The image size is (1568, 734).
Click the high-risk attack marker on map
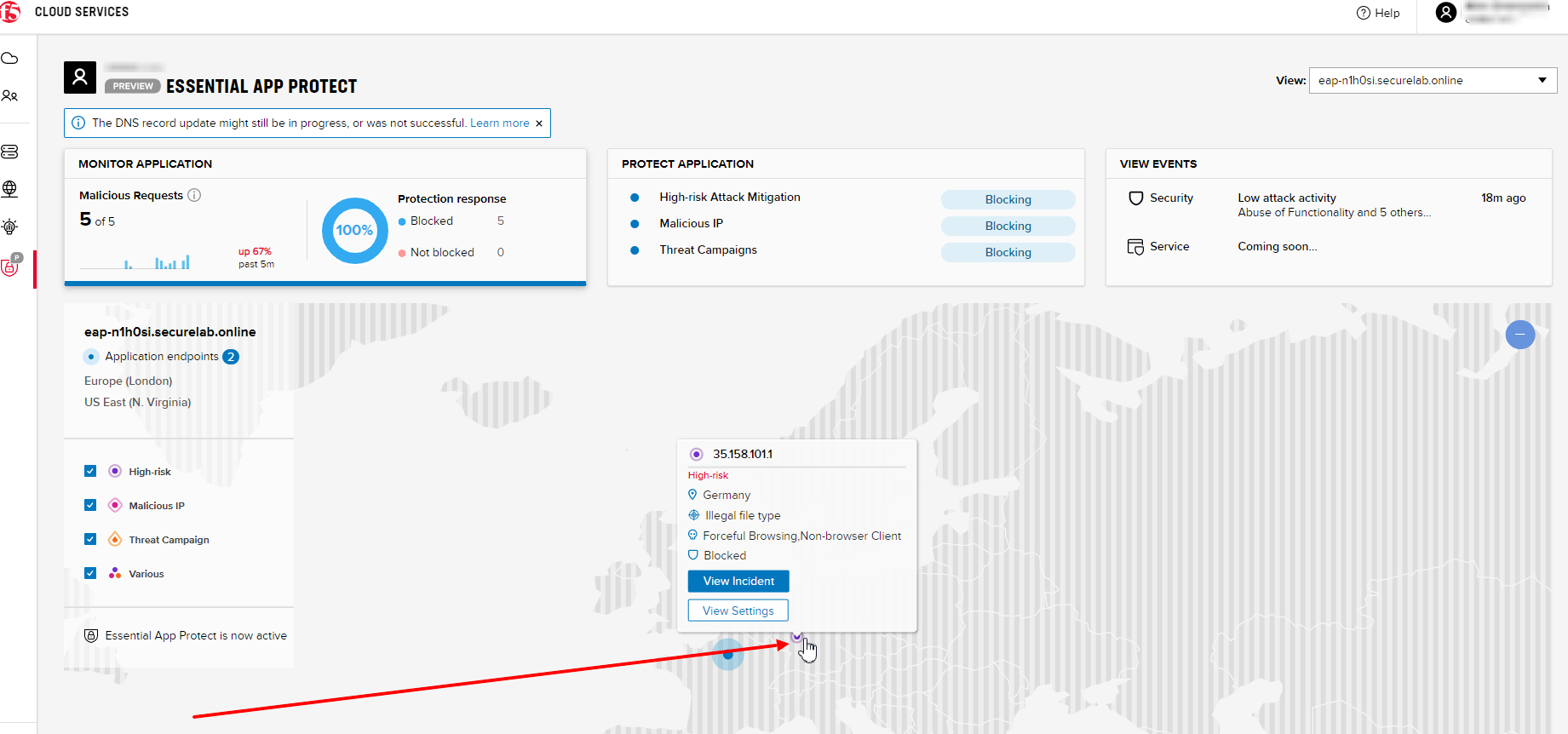pyautogui.click(x=797, y=637)
